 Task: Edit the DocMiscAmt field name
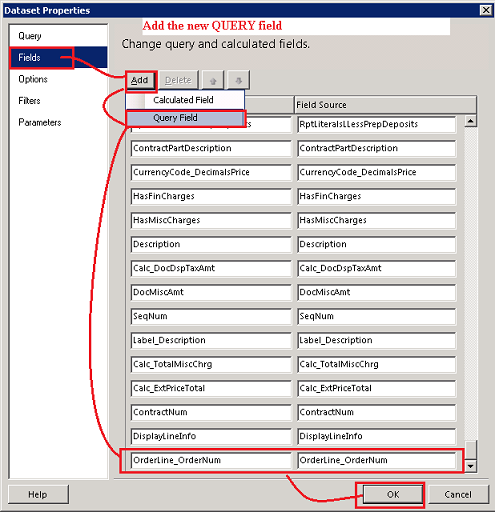coord(211,292)
